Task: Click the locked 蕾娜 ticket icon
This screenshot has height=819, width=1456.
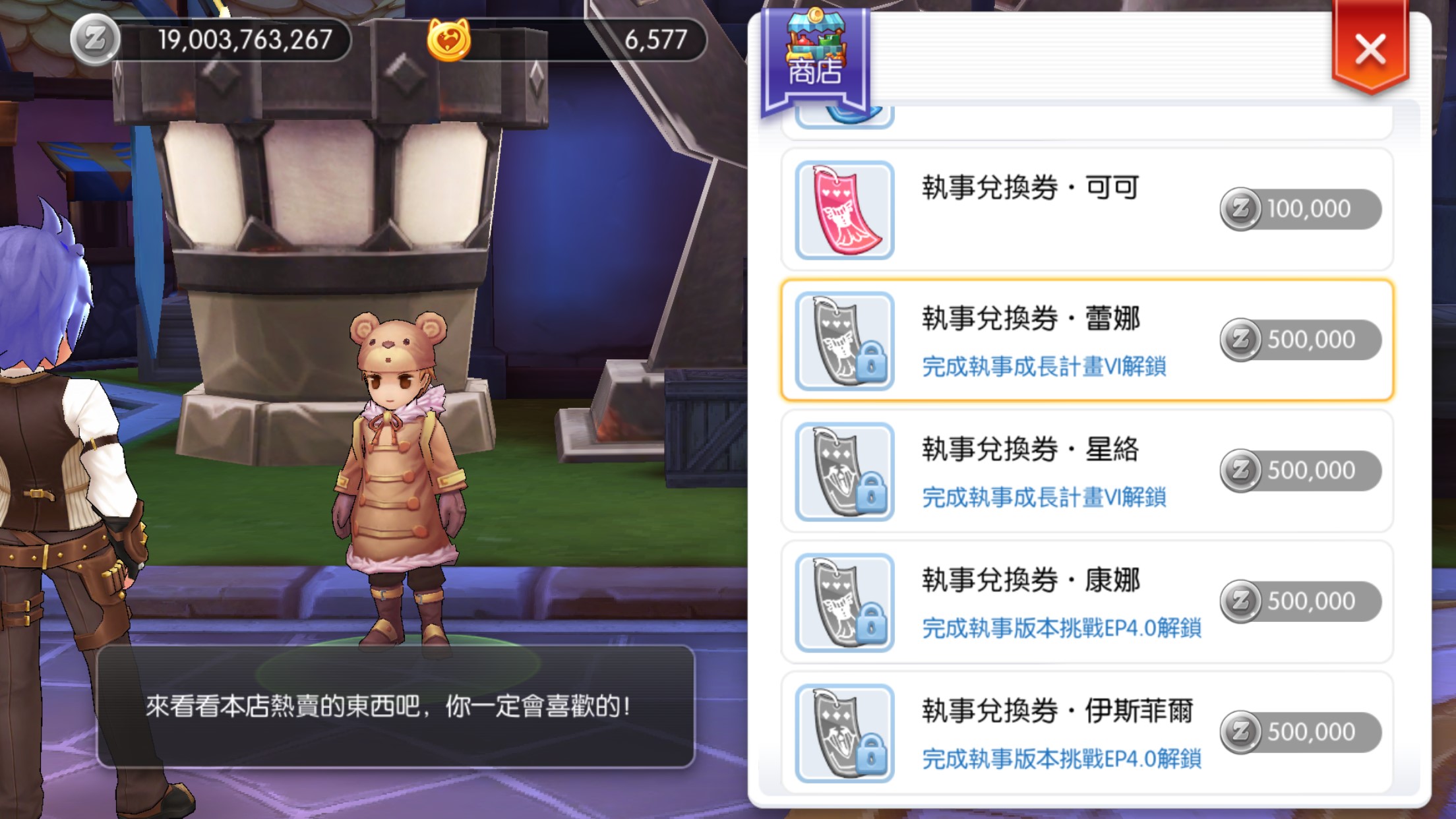Action: click(x=845, y=341)
